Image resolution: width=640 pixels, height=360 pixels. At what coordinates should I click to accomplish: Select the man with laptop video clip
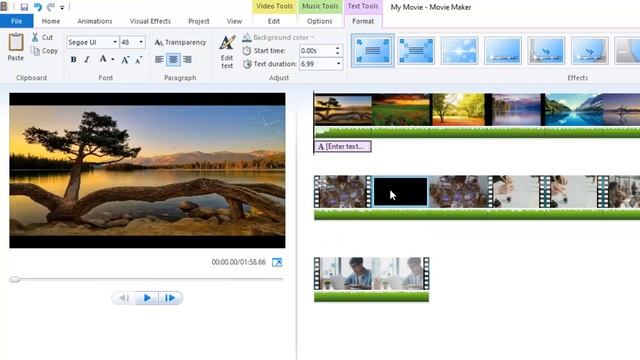click(x=371, y=273)
